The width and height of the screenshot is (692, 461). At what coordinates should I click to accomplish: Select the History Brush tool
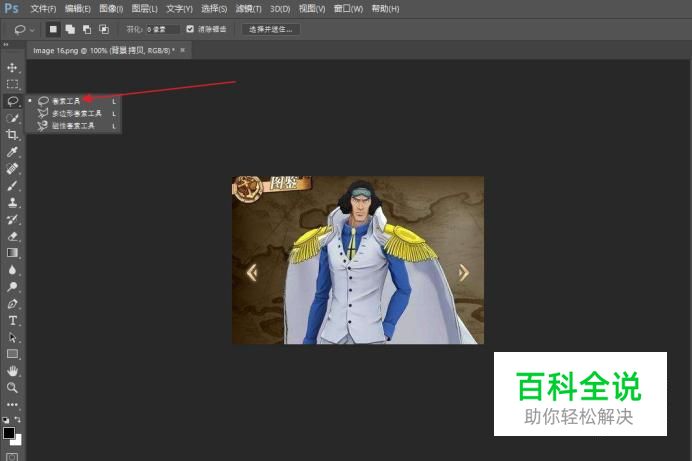click(12, 219)
